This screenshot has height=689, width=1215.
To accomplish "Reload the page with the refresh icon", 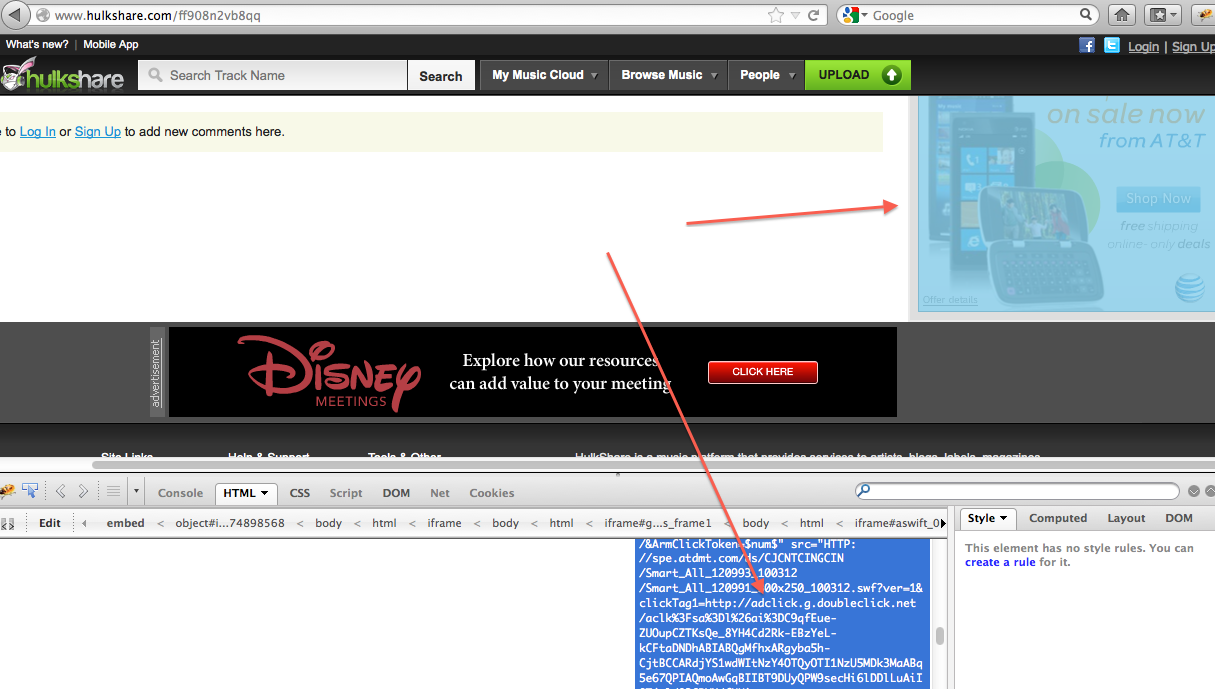I will pos(814,15).
